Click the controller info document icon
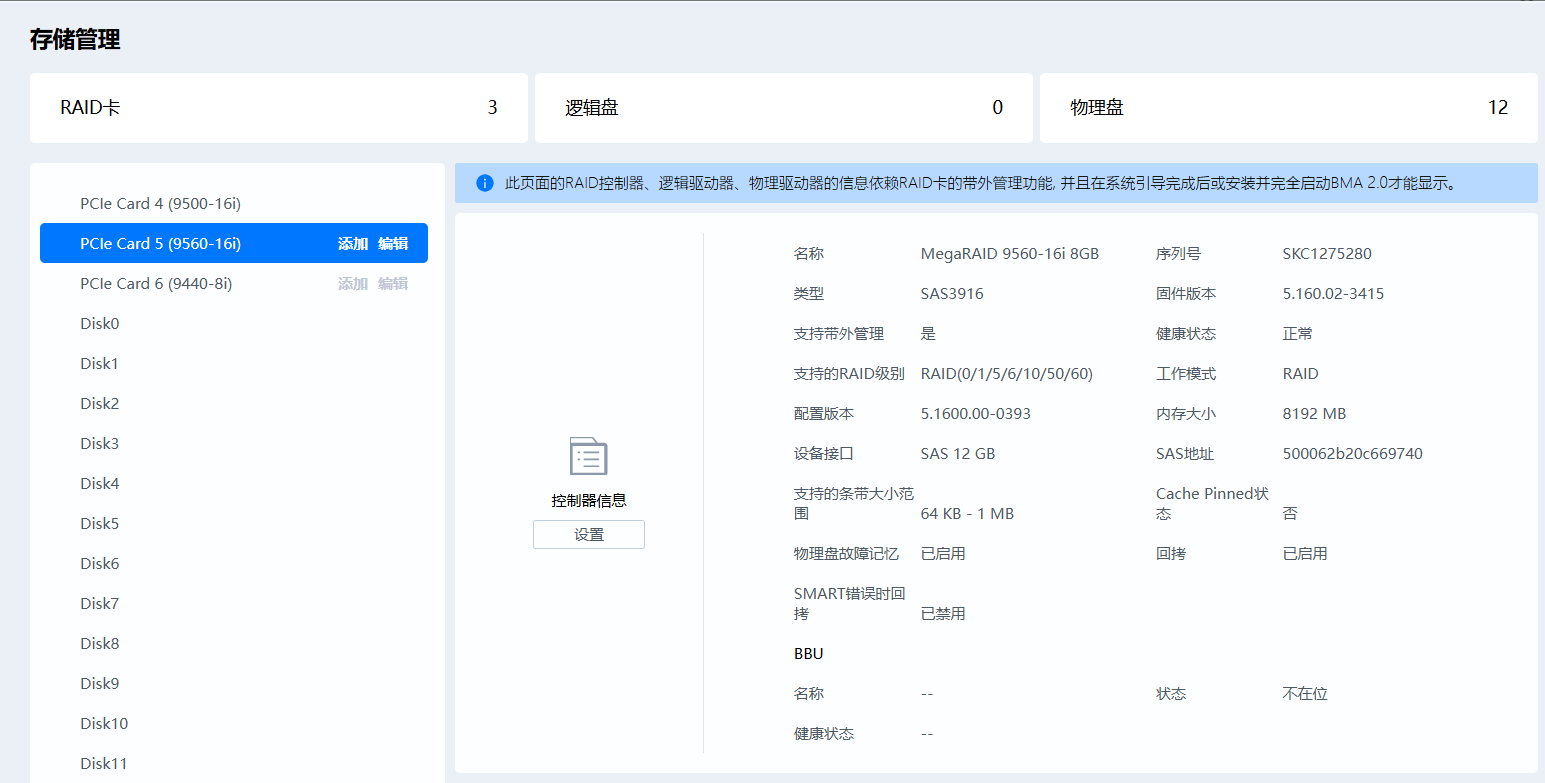The width and height of the screenshot is (1545, 783). click(x=588, y=456)
